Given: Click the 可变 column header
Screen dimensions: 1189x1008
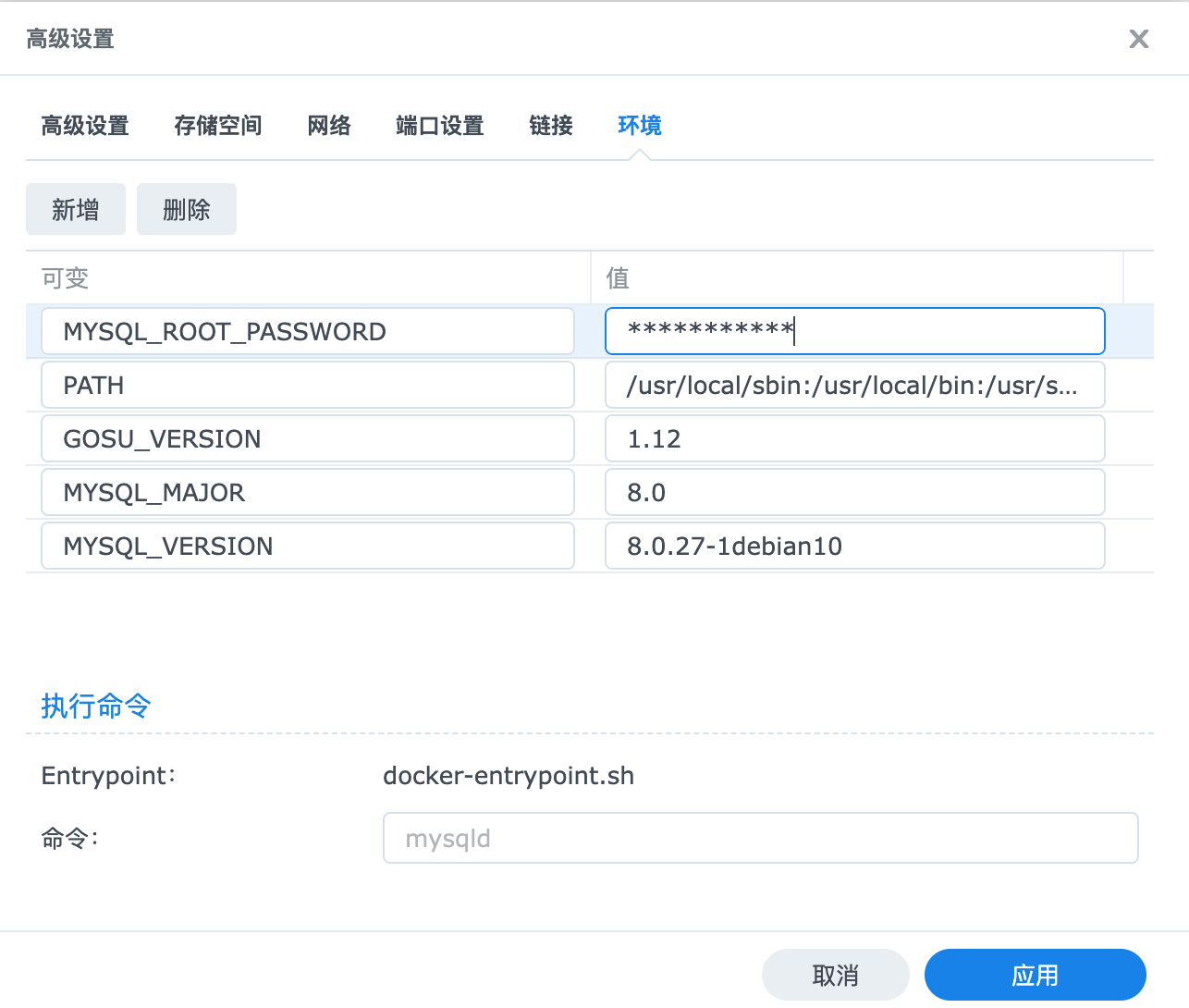Looking at the screenshot, I should 308,277.
